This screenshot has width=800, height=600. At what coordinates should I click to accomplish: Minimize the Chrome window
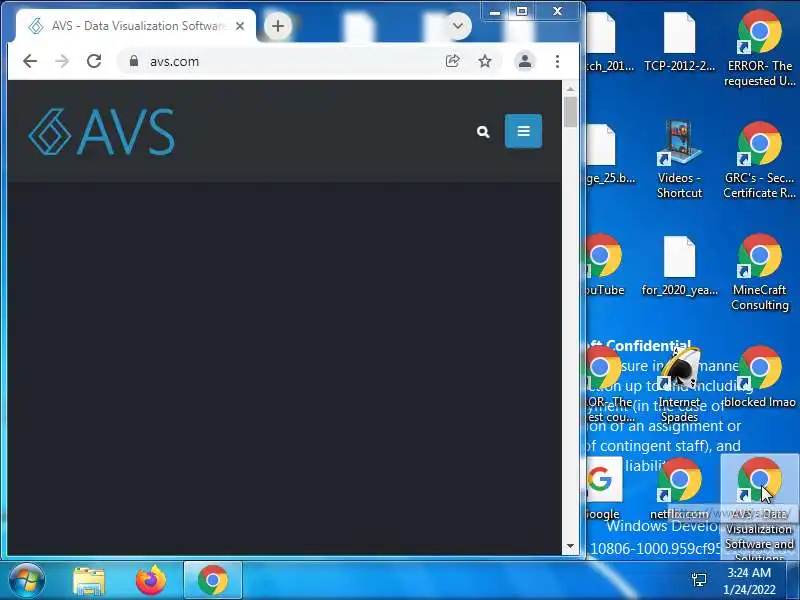point(494,11)
